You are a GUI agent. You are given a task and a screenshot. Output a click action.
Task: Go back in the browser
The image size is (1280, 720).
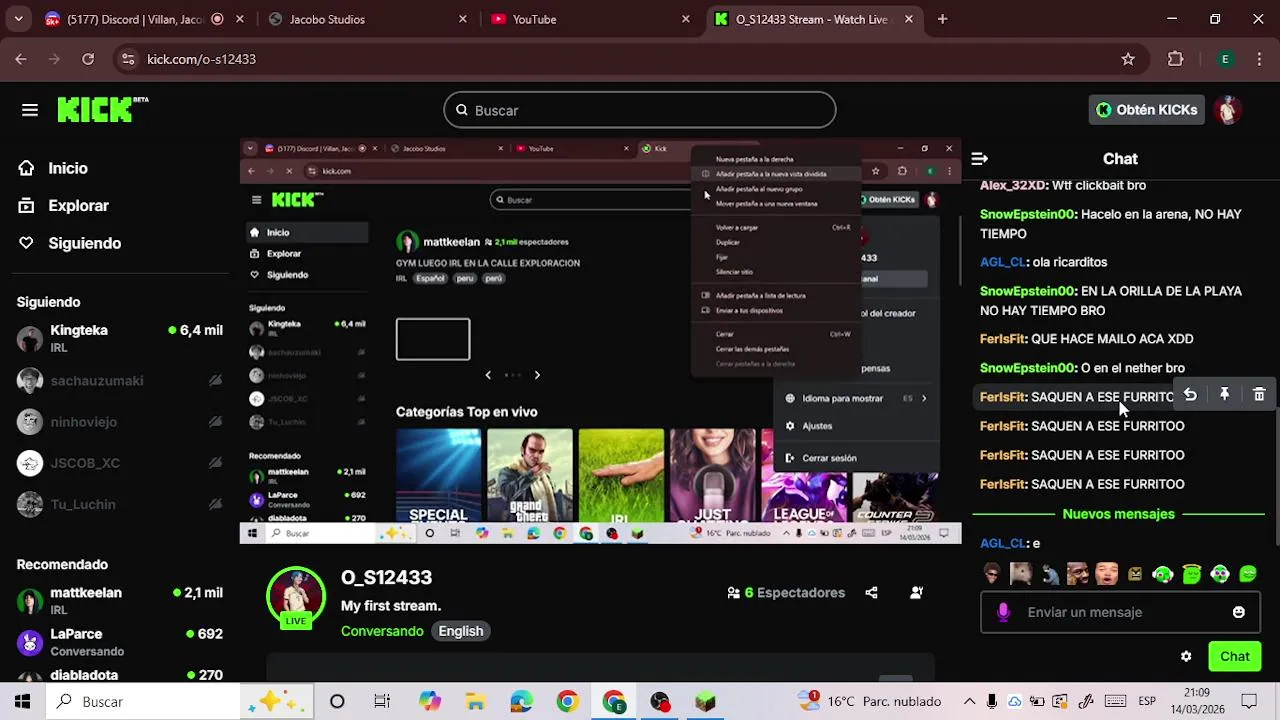click(x=20, y=59)
